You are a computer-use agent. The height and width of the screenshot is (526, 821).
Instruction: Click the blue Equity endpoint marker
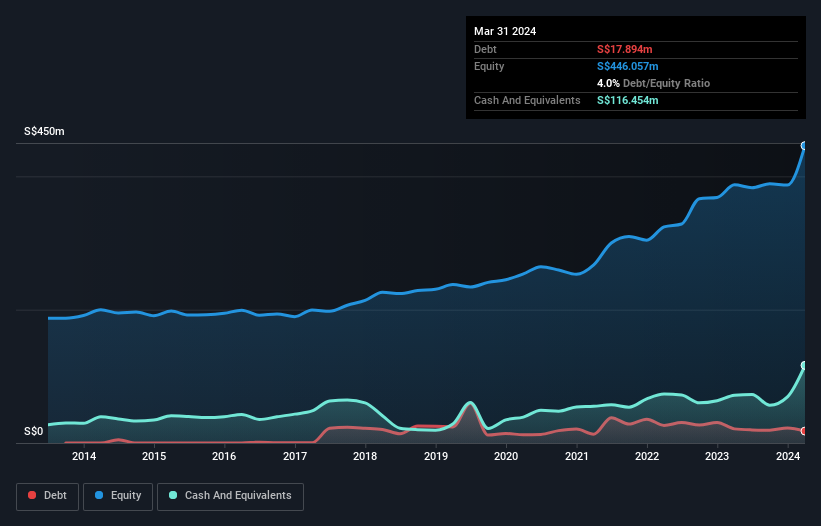[x=804, y=146]
